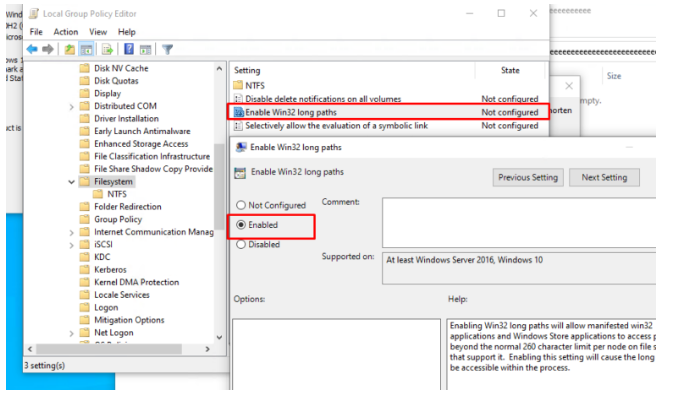Open the File menu
This screenshot has width=694, height=402.
[36, 32]
